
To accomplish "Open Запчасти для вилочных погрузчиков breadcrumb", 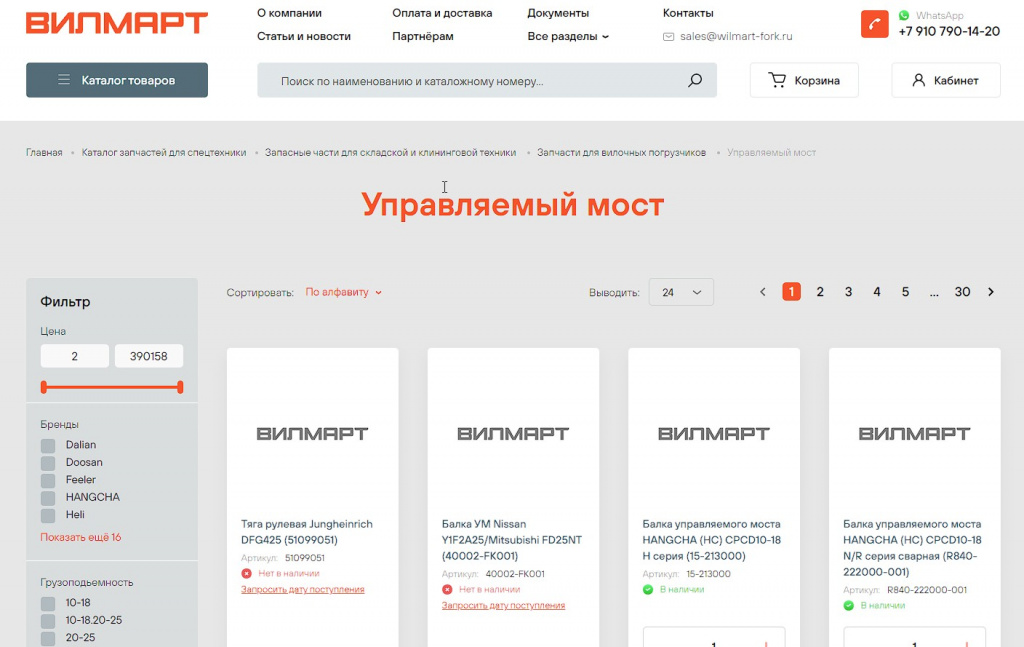I will pyautogui.click(x=621, y=153).
